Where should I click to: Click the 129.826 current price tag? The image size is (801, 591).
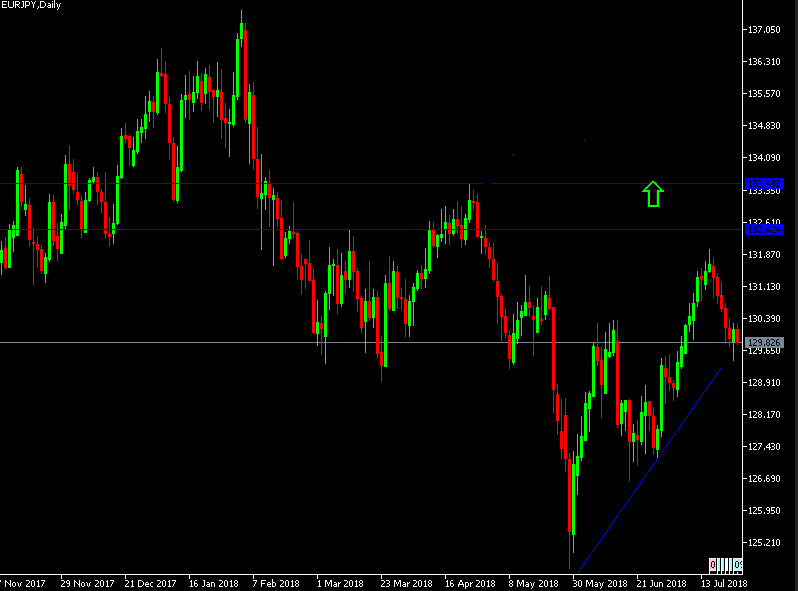pos(762,342)
